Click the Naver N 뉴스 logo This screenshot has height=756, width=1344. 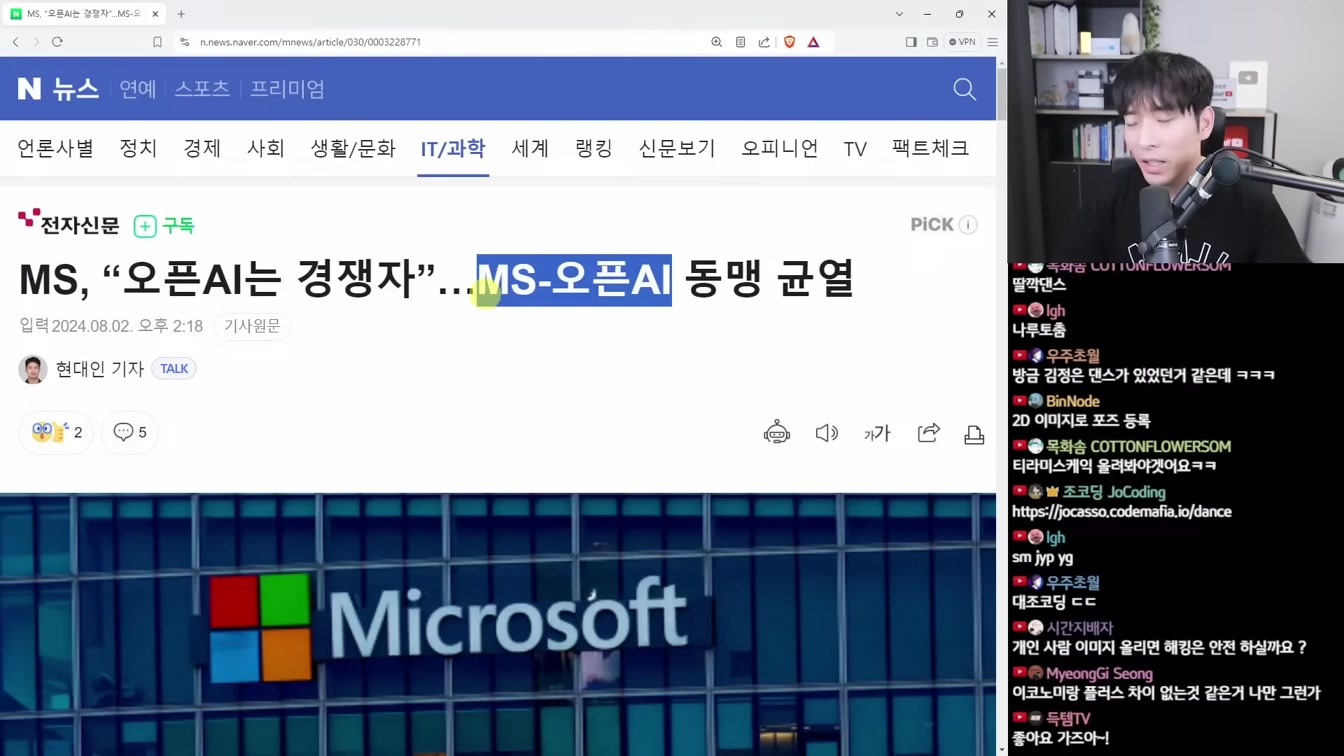(58, 89)
